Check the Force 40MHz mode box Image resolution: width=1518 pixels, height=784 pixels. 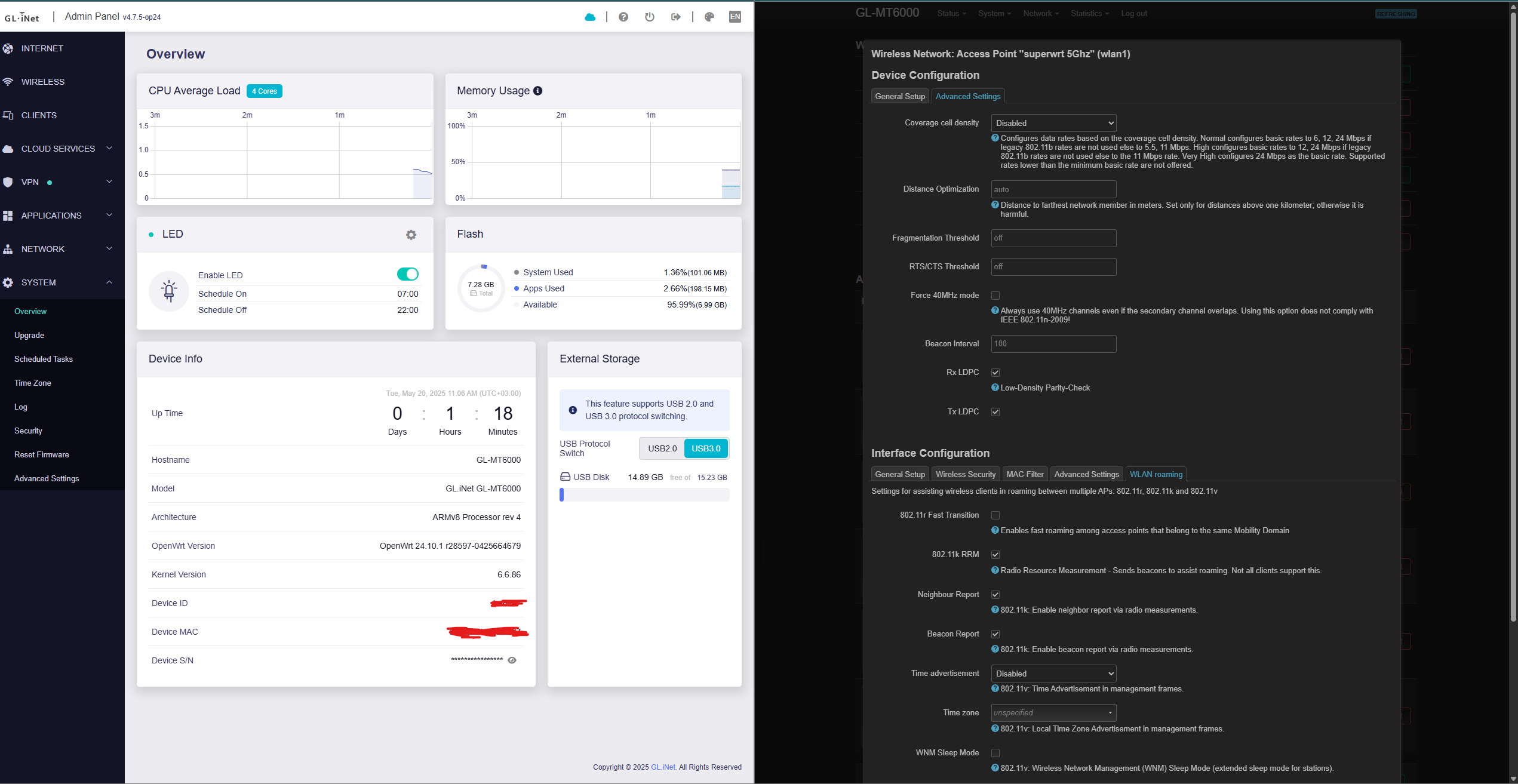tap(995, 296)
